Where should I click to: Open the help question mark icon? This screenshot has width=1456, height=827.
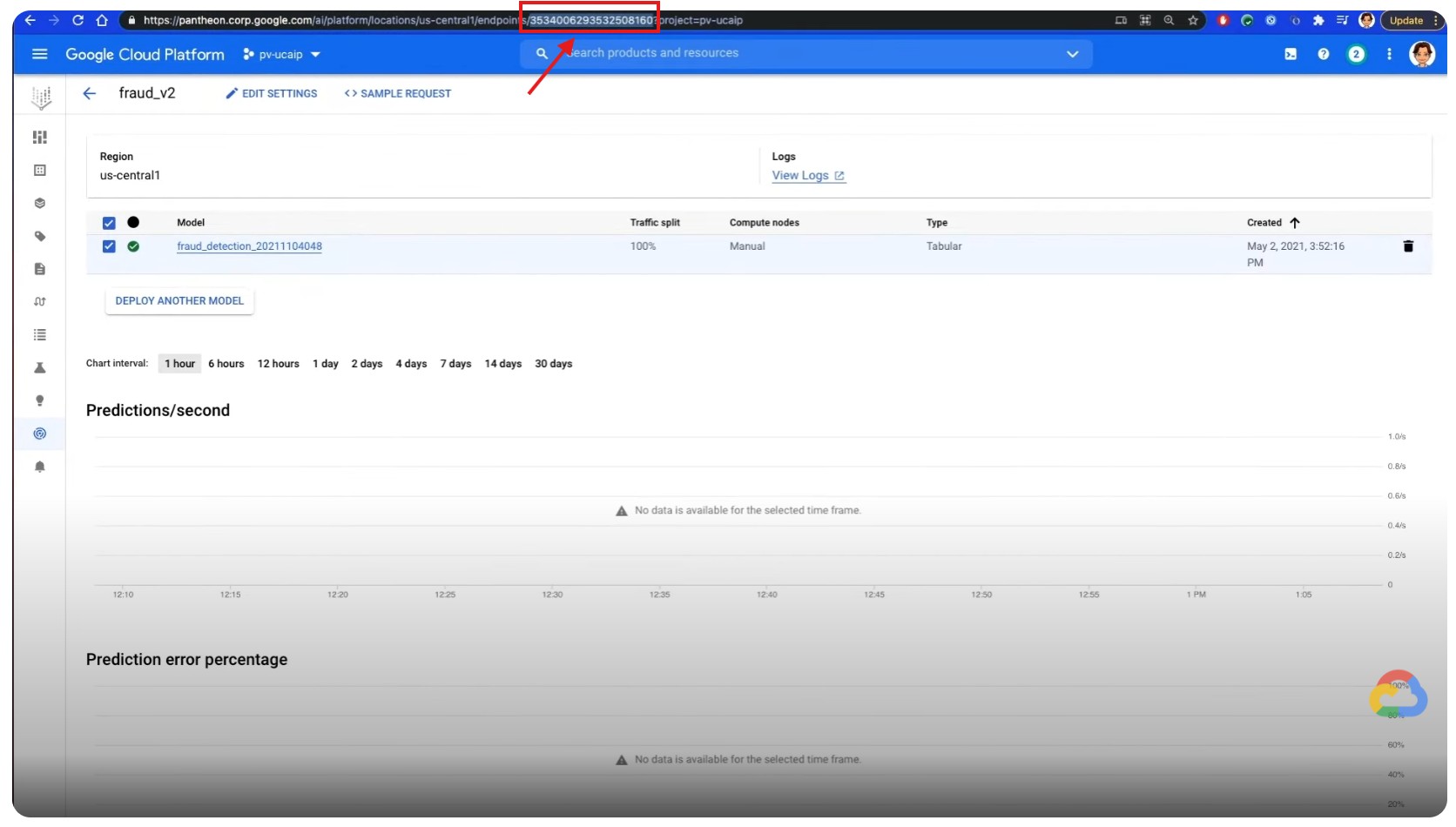pyautogui.click(x=1323, y=54)
